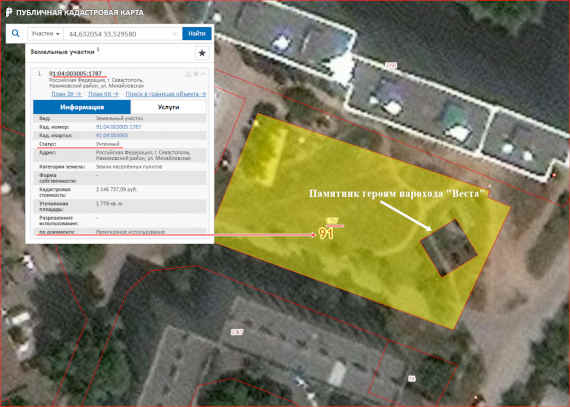570x407 pixels.
Task: Click the 'План КК' link
Action: [103, 94]
